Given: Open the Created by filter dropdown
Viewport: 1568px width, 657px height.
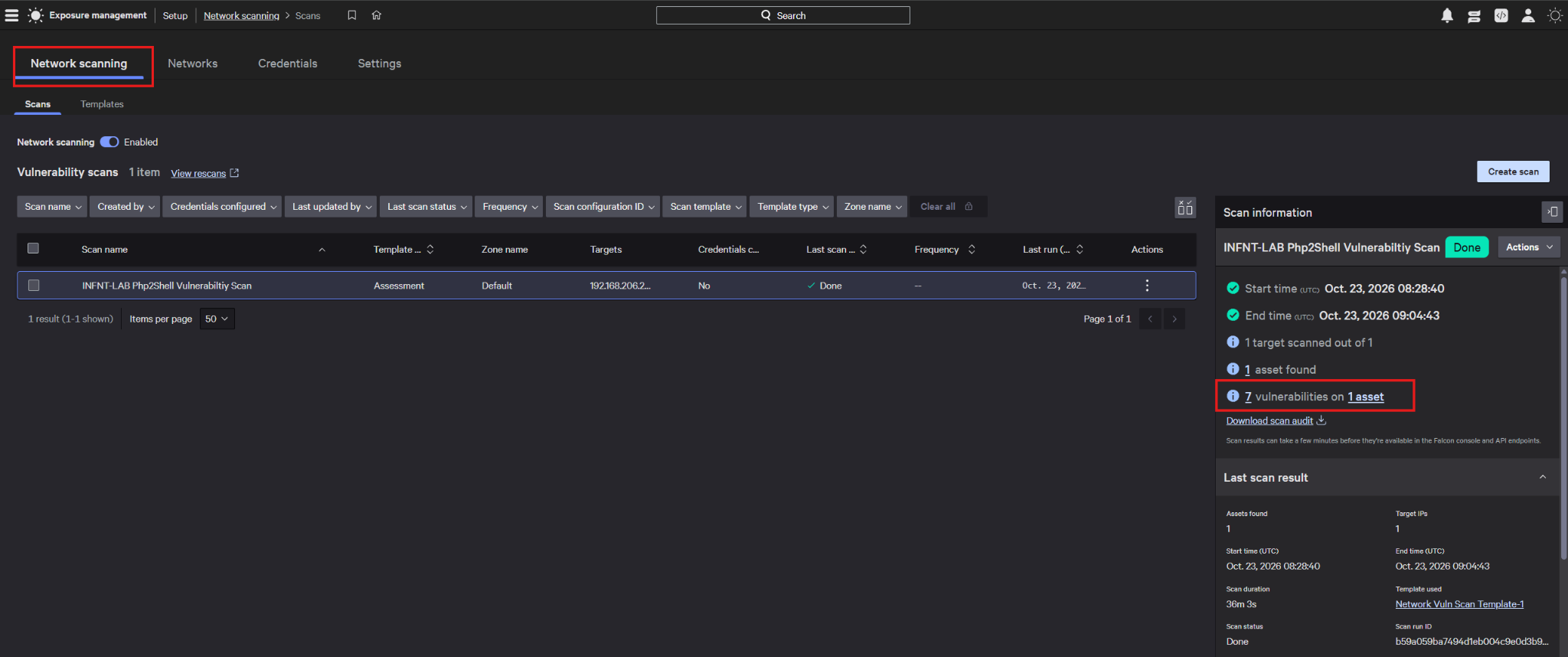Looking at the screenshot, I should [125, 207].
